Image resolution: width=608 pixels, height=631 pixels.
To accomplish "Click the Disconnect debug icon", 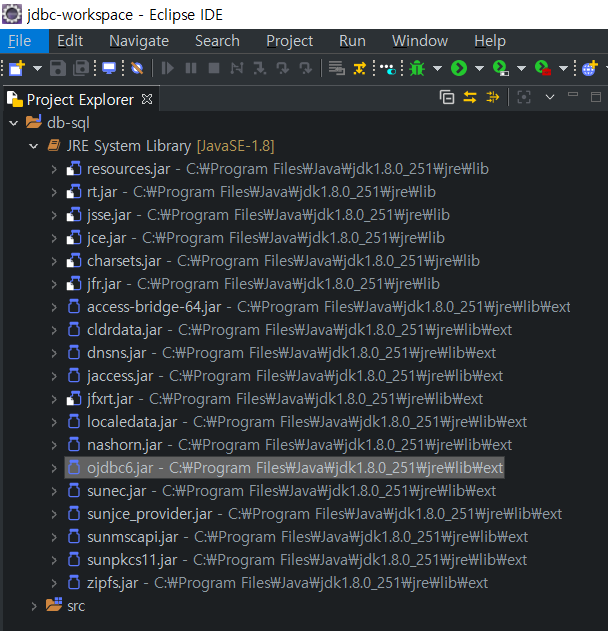I will [237, 68].
